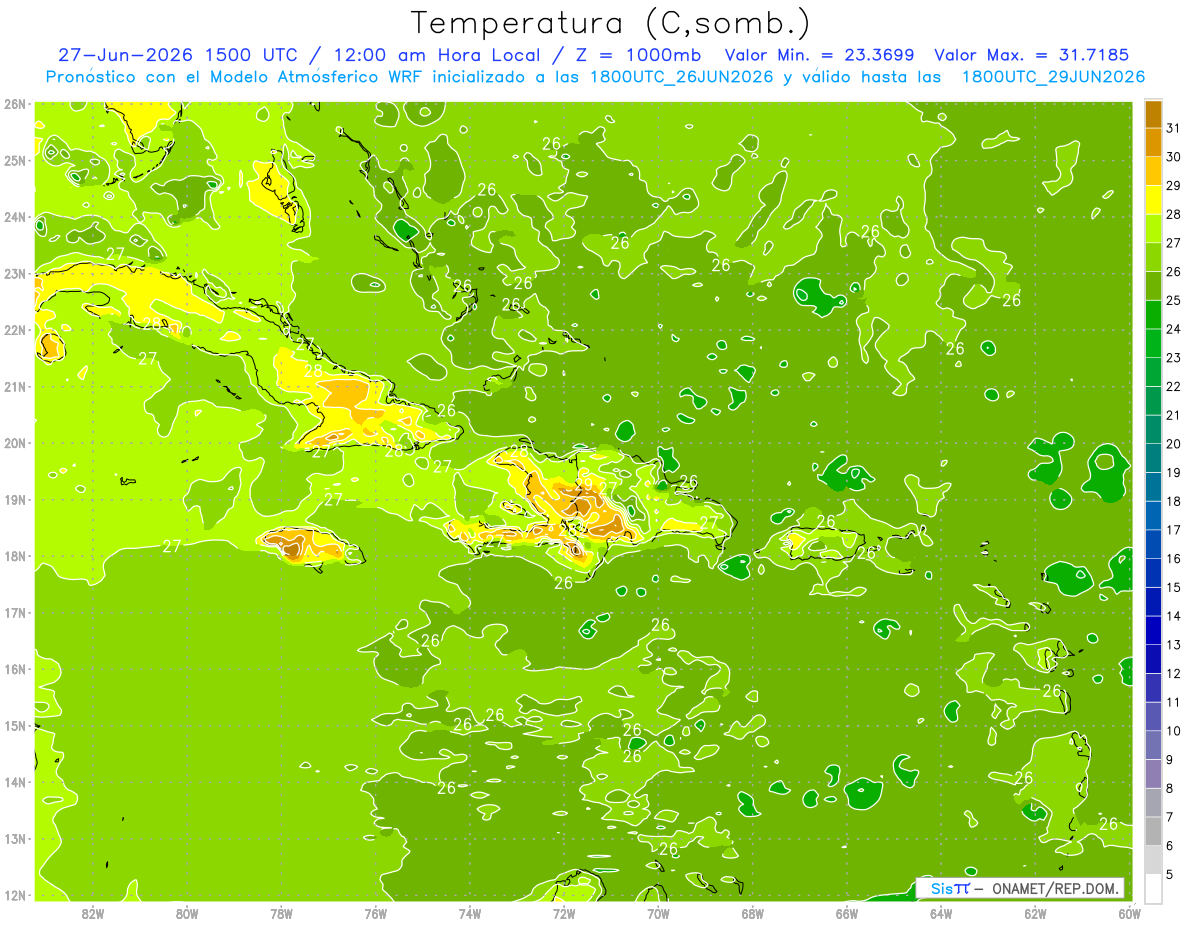Click color scale value 18

pos(1173,501)
